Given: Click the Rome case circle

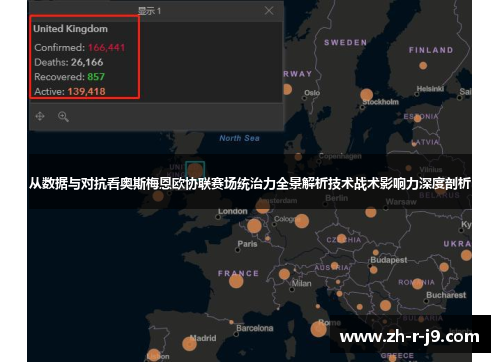Looking at the screenshot, I should [x=318, y=329].
